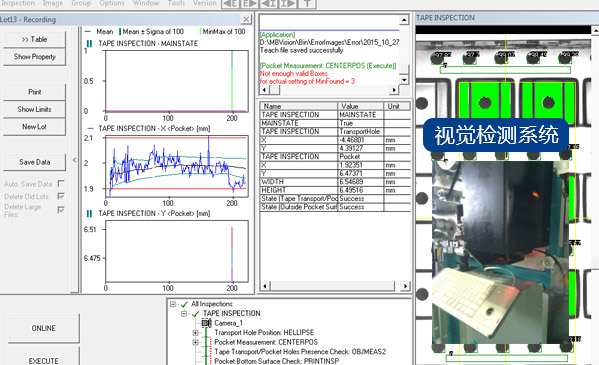Click the Show Limits button
This screenshot has width=599, height=365.
coord(34,109)
